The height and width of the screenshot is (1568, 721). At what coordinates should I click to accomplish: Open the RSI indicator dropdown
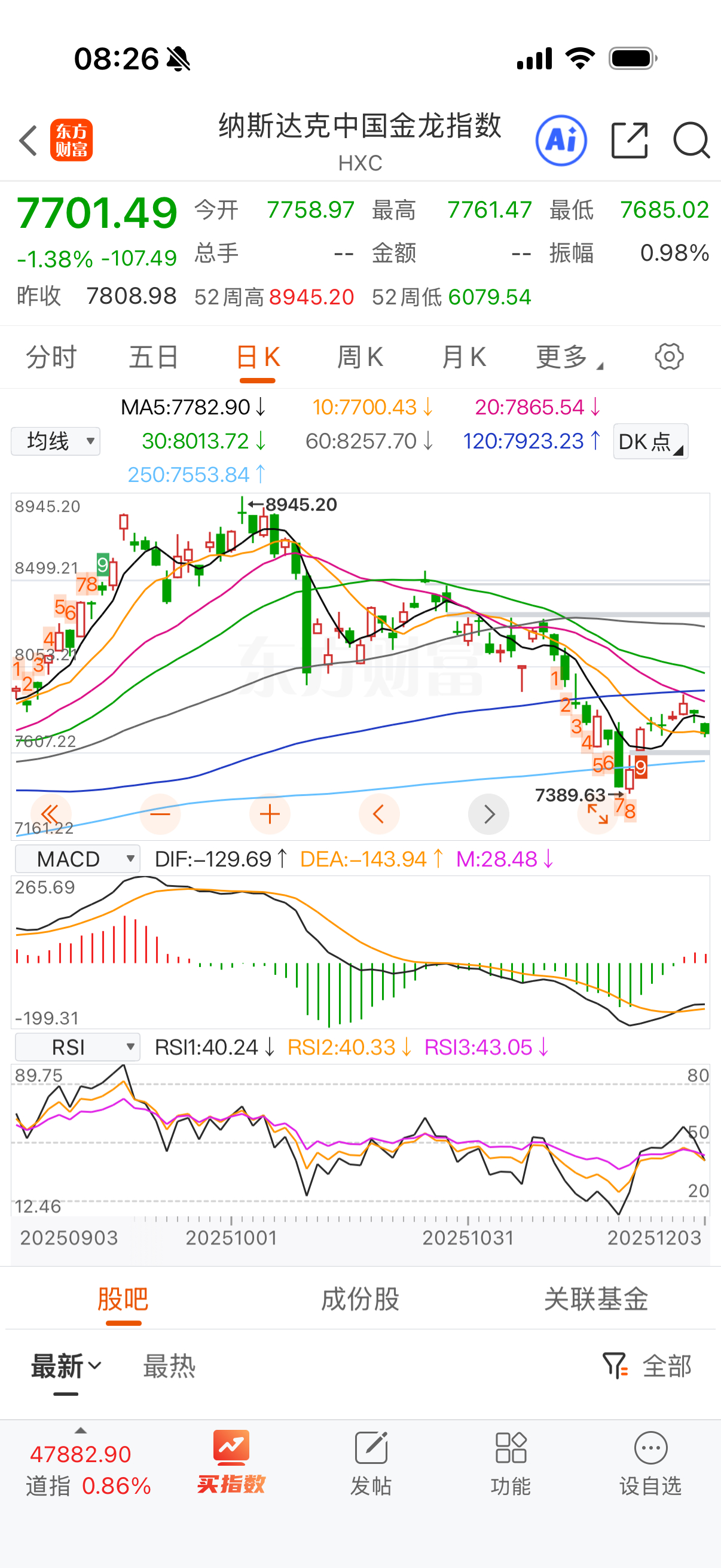(x=77, y=1047)
